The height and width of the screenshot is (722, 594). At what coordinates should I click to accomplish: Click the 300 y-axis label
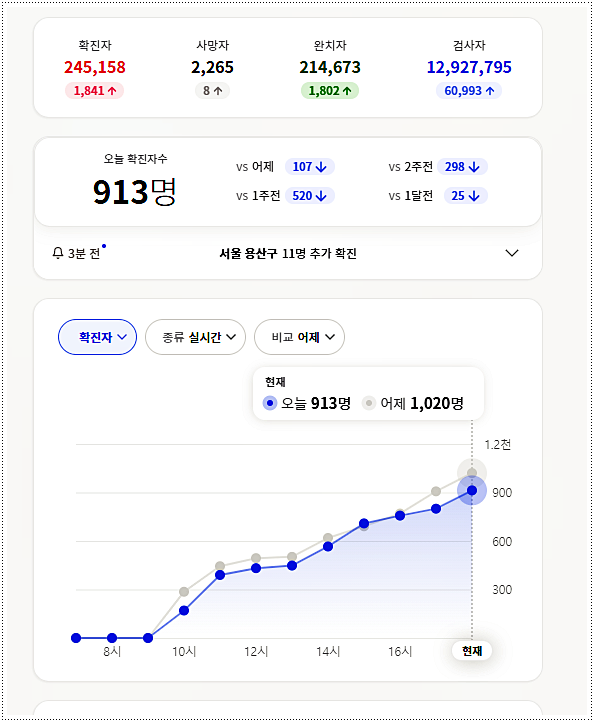501,589
